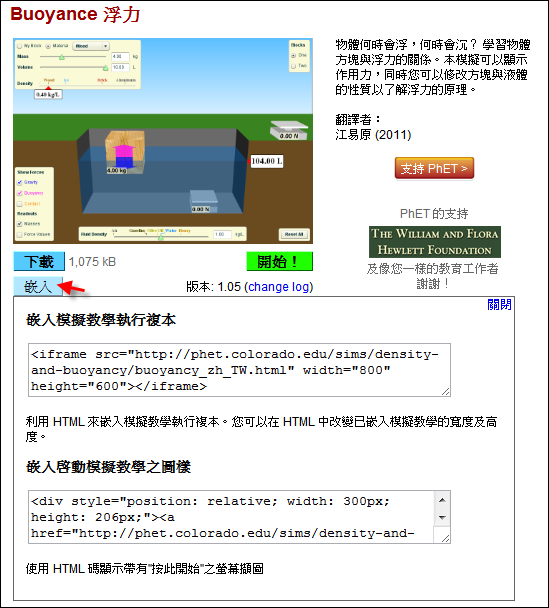Click the heading '嵌入模擬教學執行複本'
The width and height of the screenshot is (549, 608).
[x=101, y=320]
